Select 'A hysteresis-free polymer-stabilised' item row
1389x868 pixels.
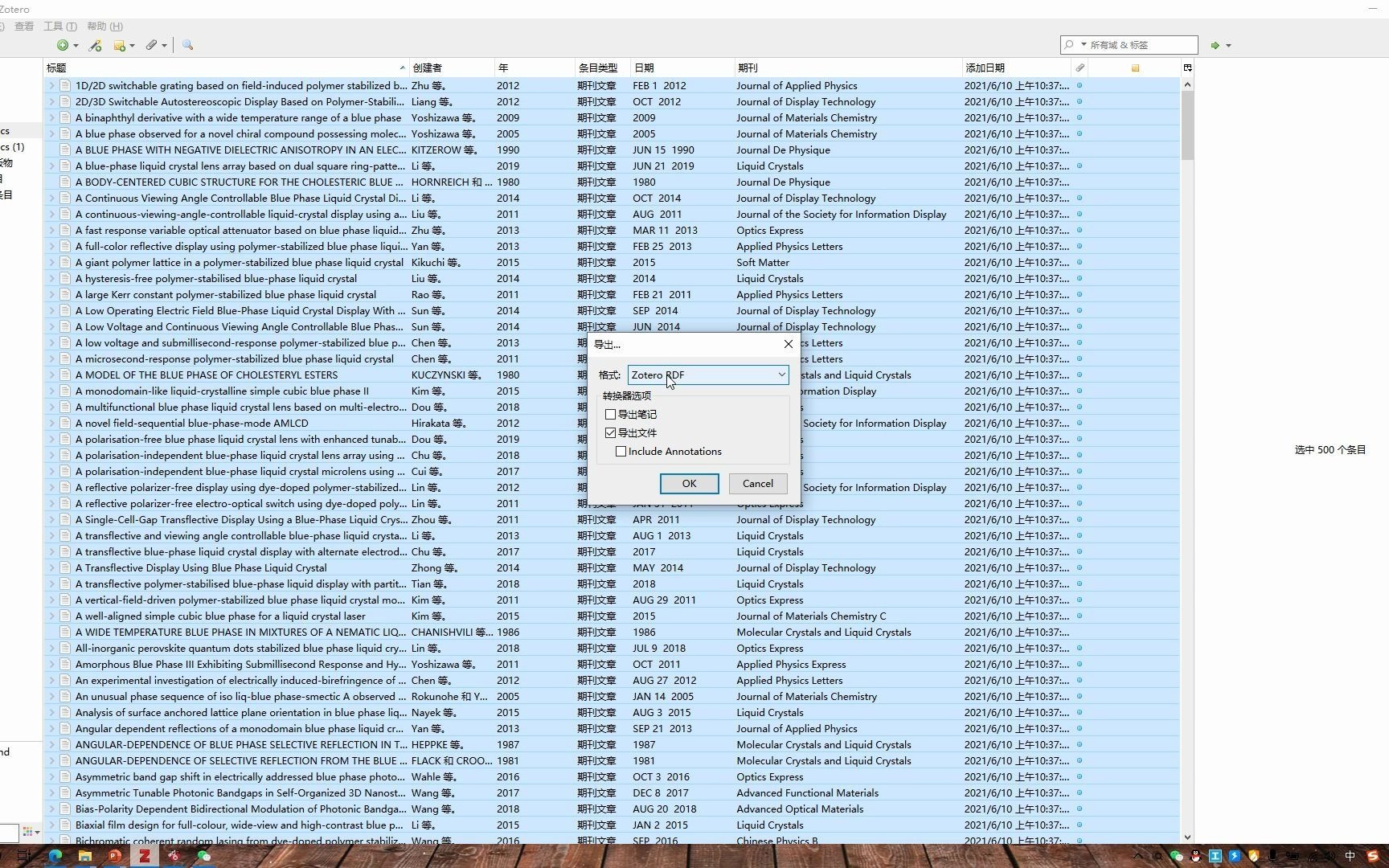(x=612, y=278)
